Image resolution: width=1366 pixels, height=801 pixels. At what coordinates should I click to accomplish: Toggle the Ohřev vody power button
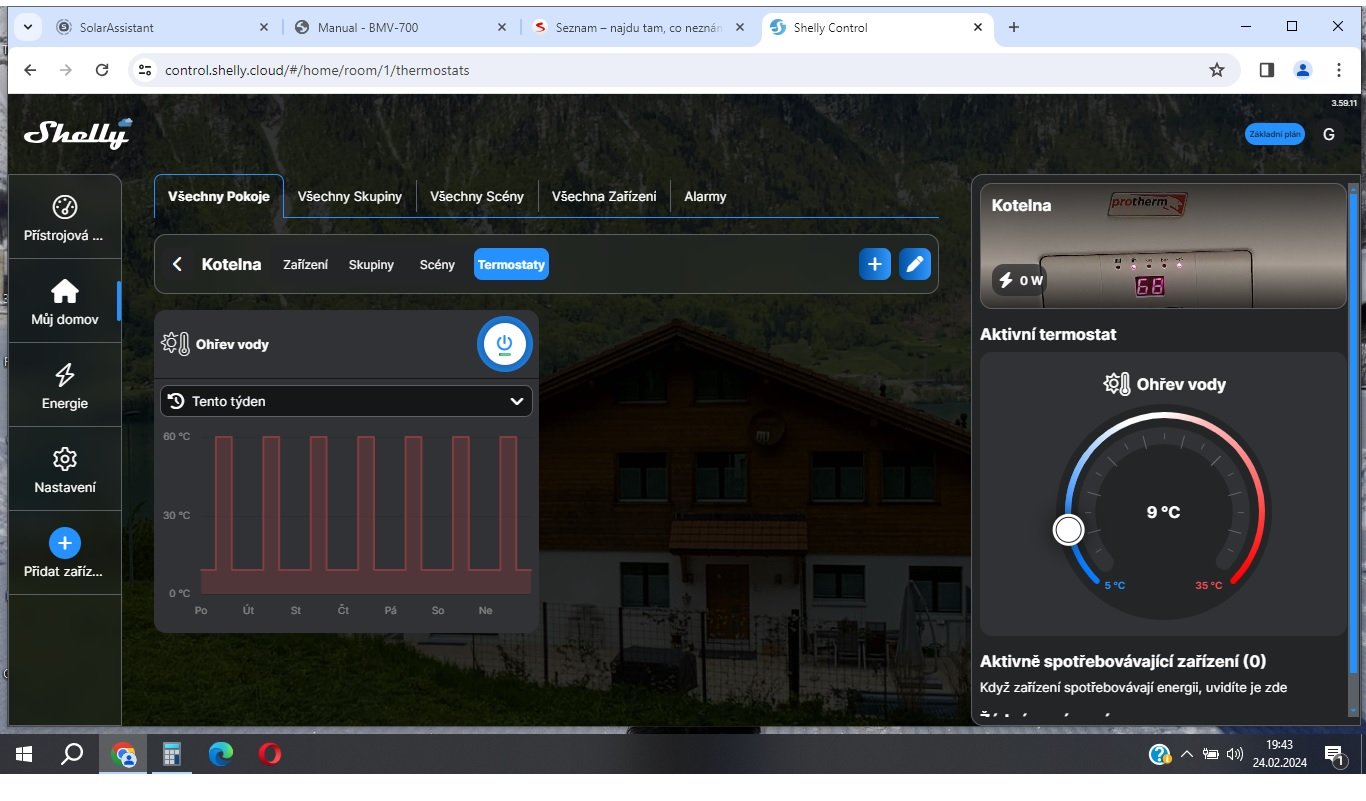click(504, 344)
